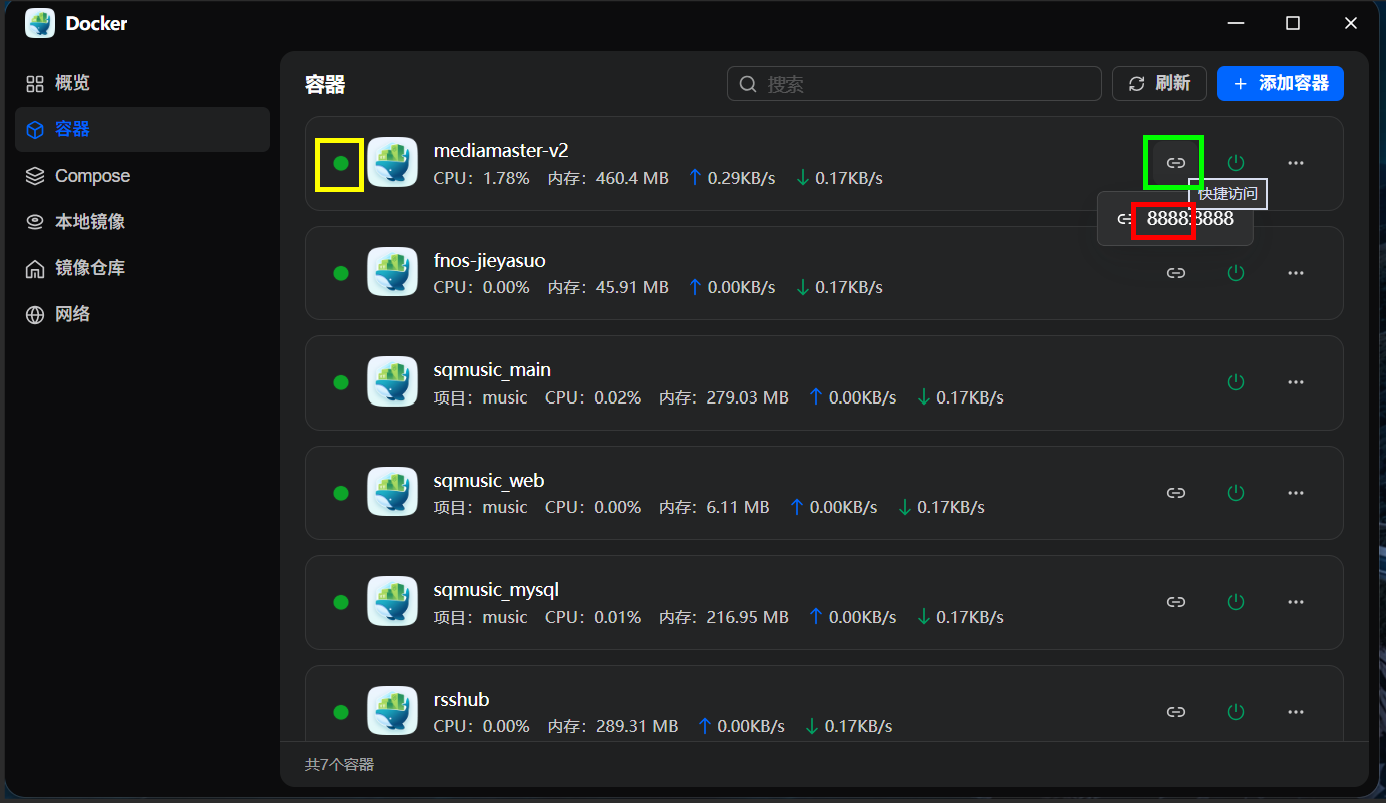Click sqmusic_main memory value 279.03 MB
Viewport: 1386px width, 803px height.
[748, 397]
